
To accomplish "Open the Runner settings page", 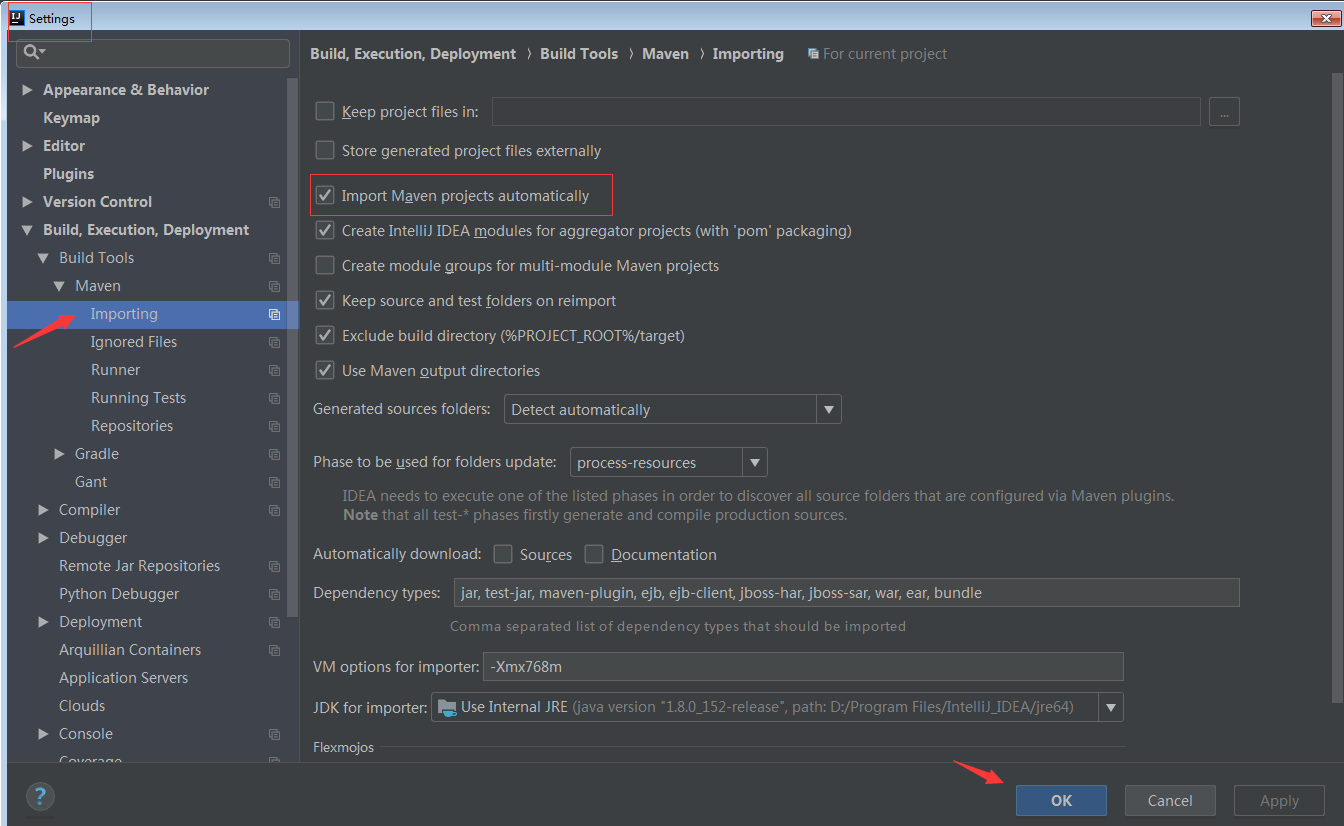I will [115, 370].
